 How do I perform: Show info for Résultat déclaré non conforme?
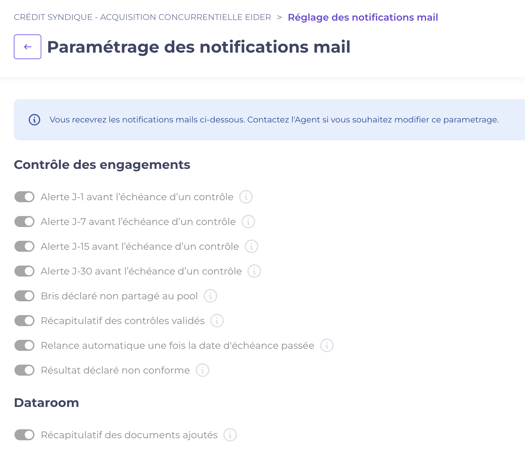[203, 370]
